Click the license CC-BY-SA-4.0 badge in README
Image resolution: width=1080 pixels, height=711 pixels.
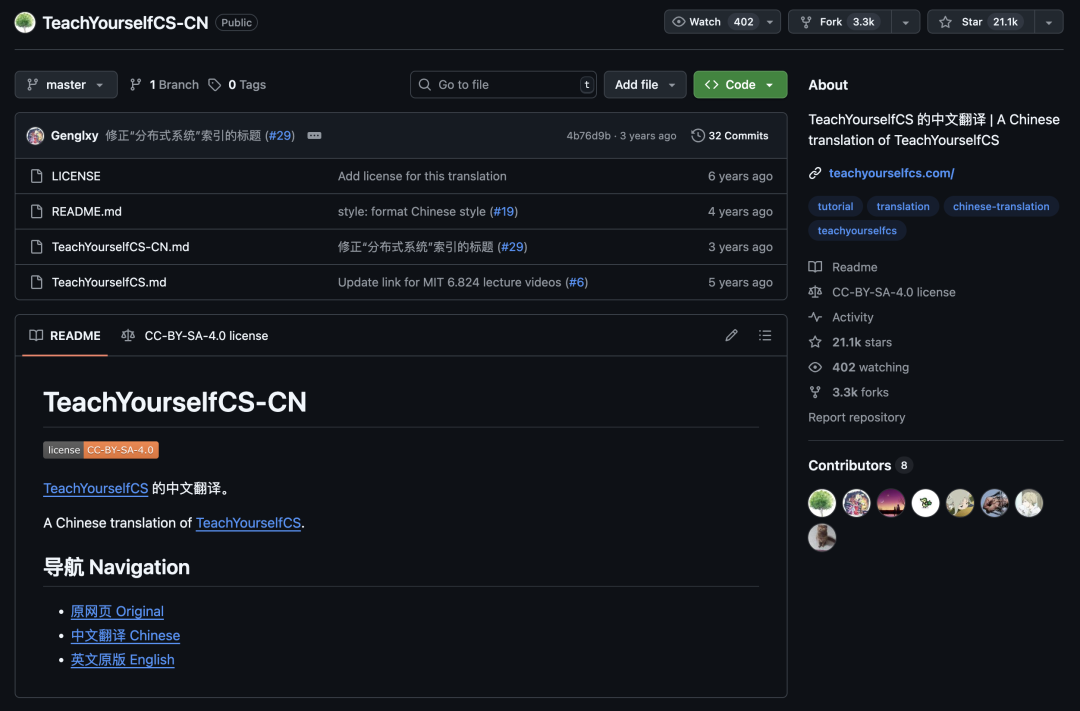[101, 450]
